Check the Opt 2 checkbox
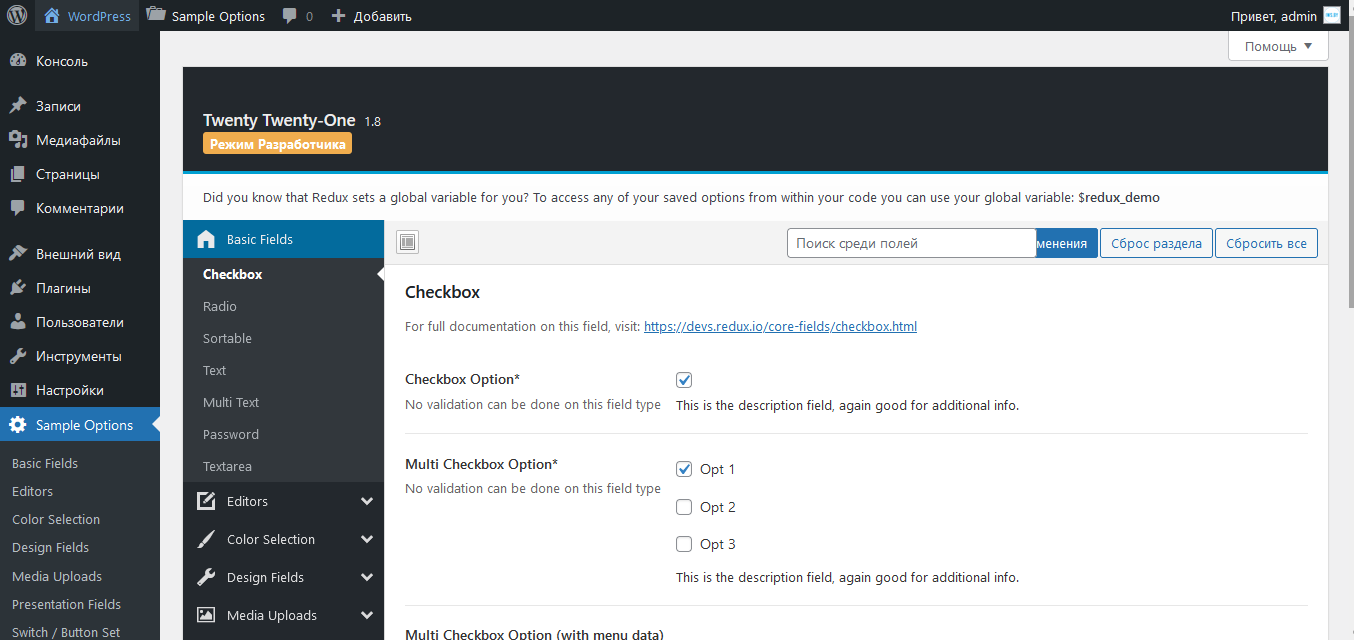The width and height of the screenshot is (1354, 640). [684, 507]
